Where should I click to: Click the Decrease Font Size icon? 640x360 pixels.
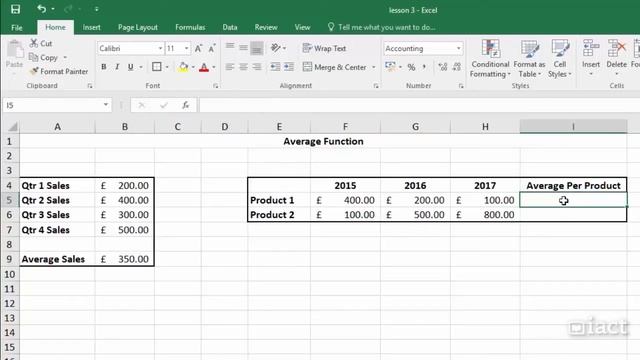212,48
